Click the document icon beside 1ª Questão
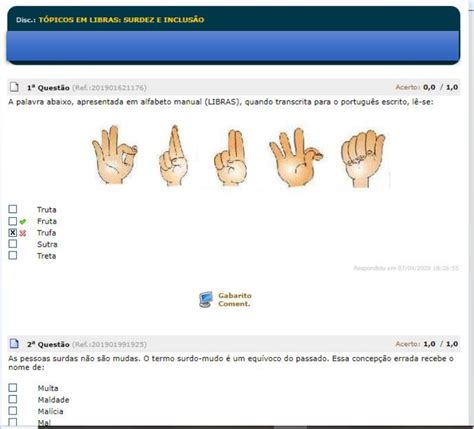Image resolution: width=474 pixels, height=429 pixels. click(x=14, y=87)
